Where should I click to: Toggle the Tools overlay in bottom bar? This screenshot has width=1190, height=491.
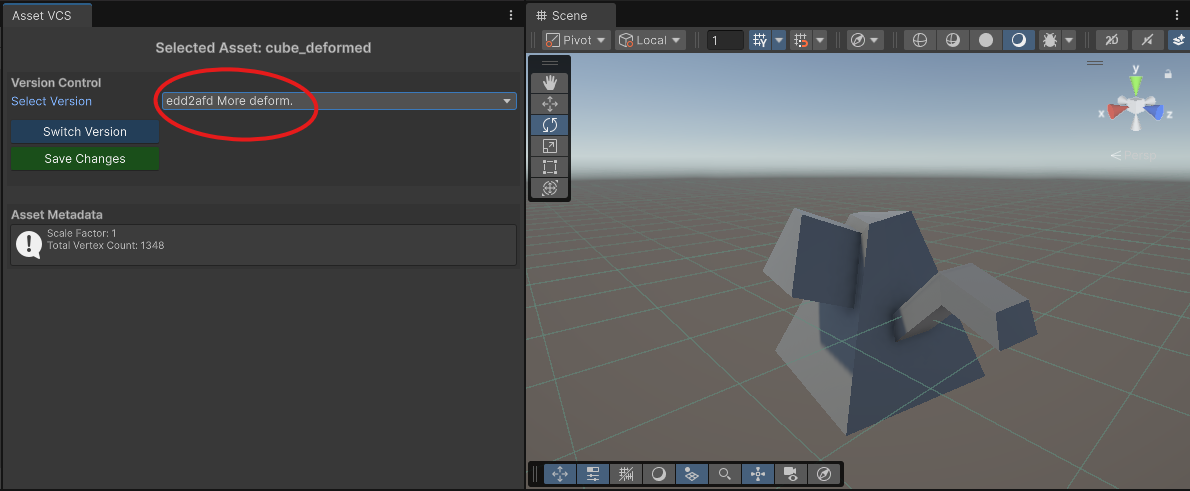point(560,474)
